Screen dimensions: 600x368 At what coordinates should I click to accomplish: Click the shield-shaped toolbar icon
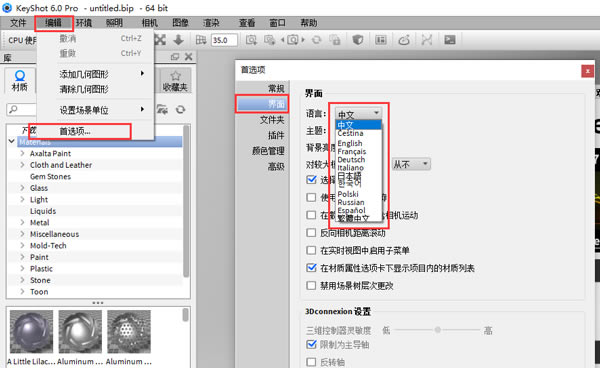coord(357,40)
